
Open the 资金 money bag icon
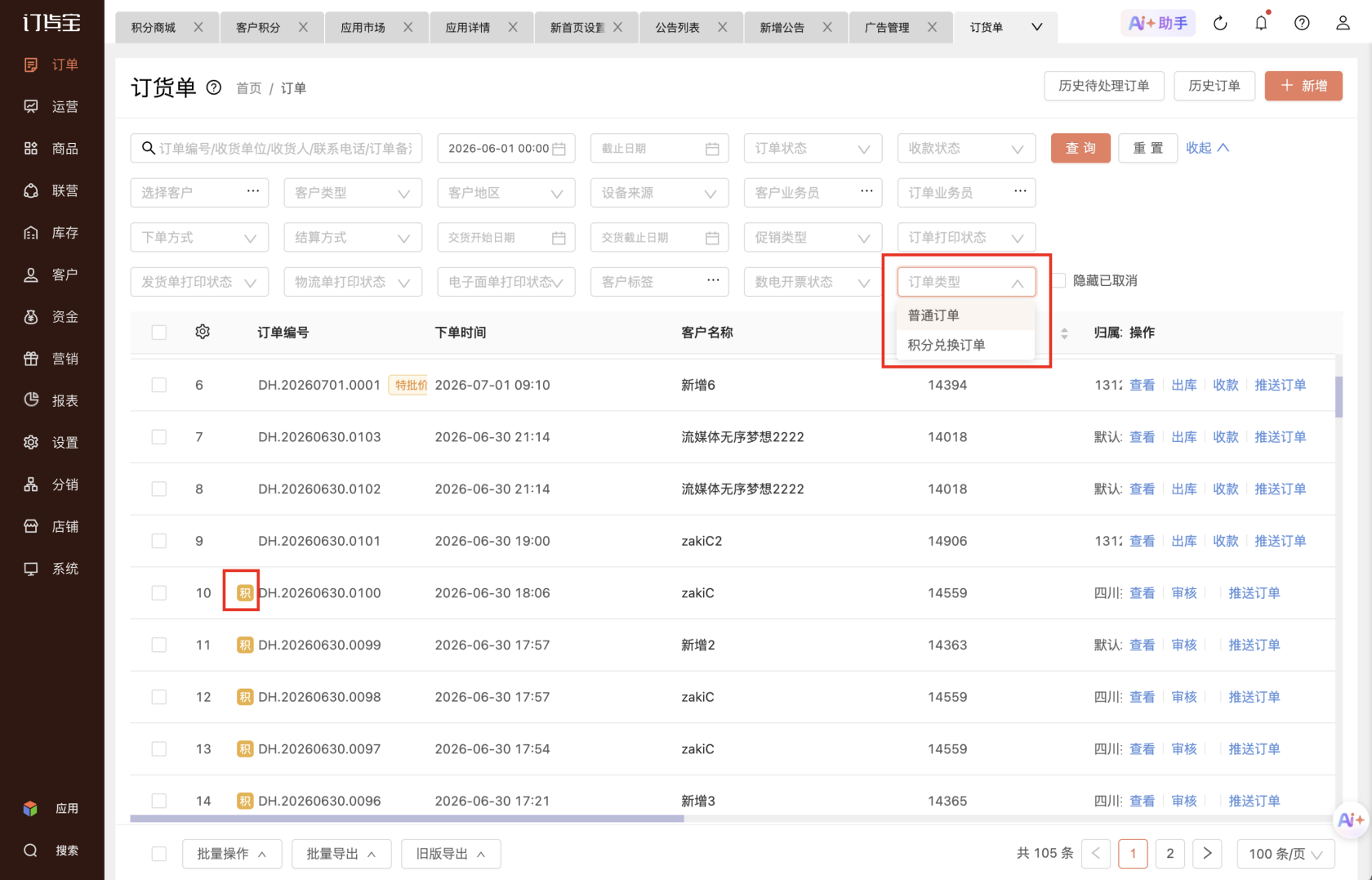pos(31,316)
